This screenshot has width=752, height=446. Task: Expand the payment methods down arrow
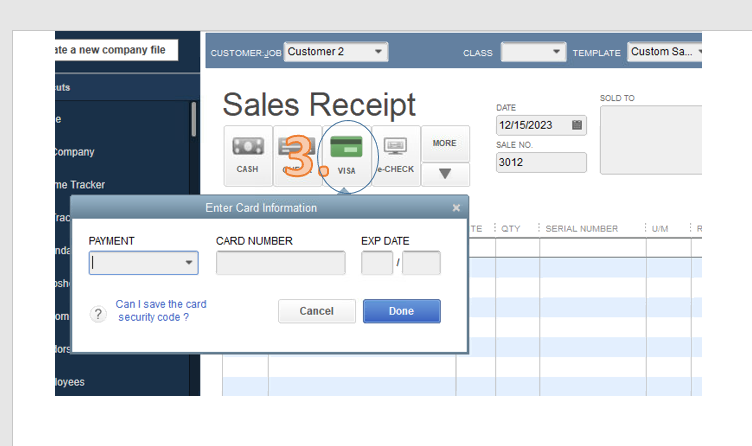(x=445, y=174)
